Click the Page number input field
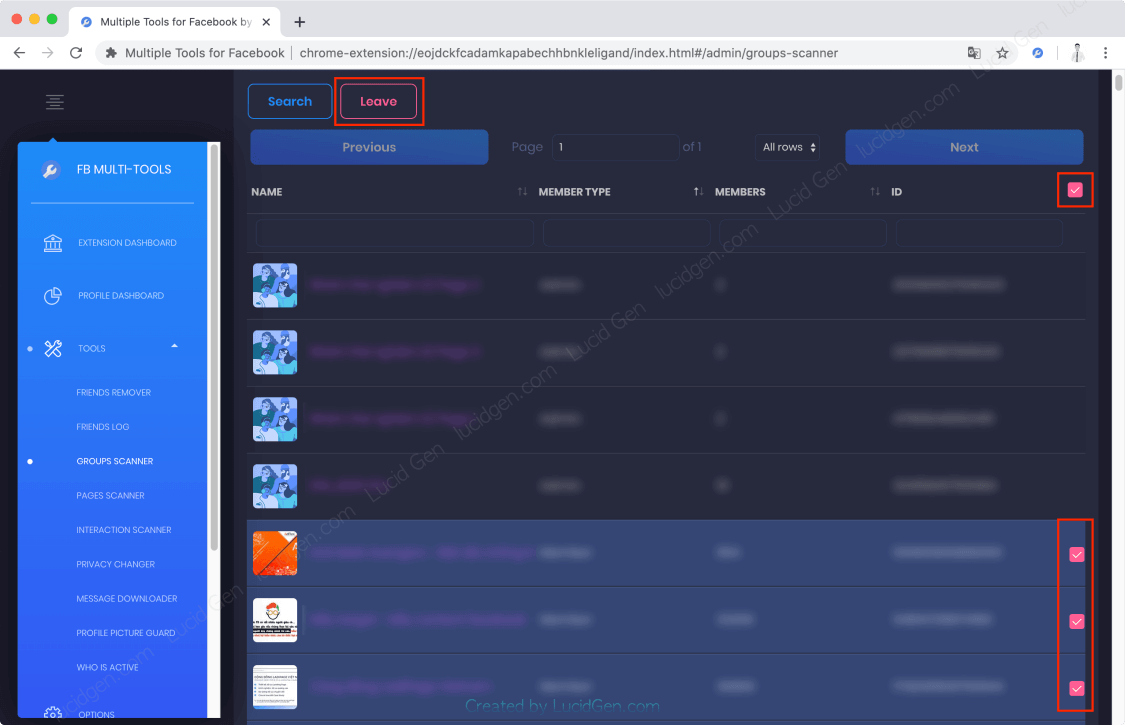 click(615, 146)
